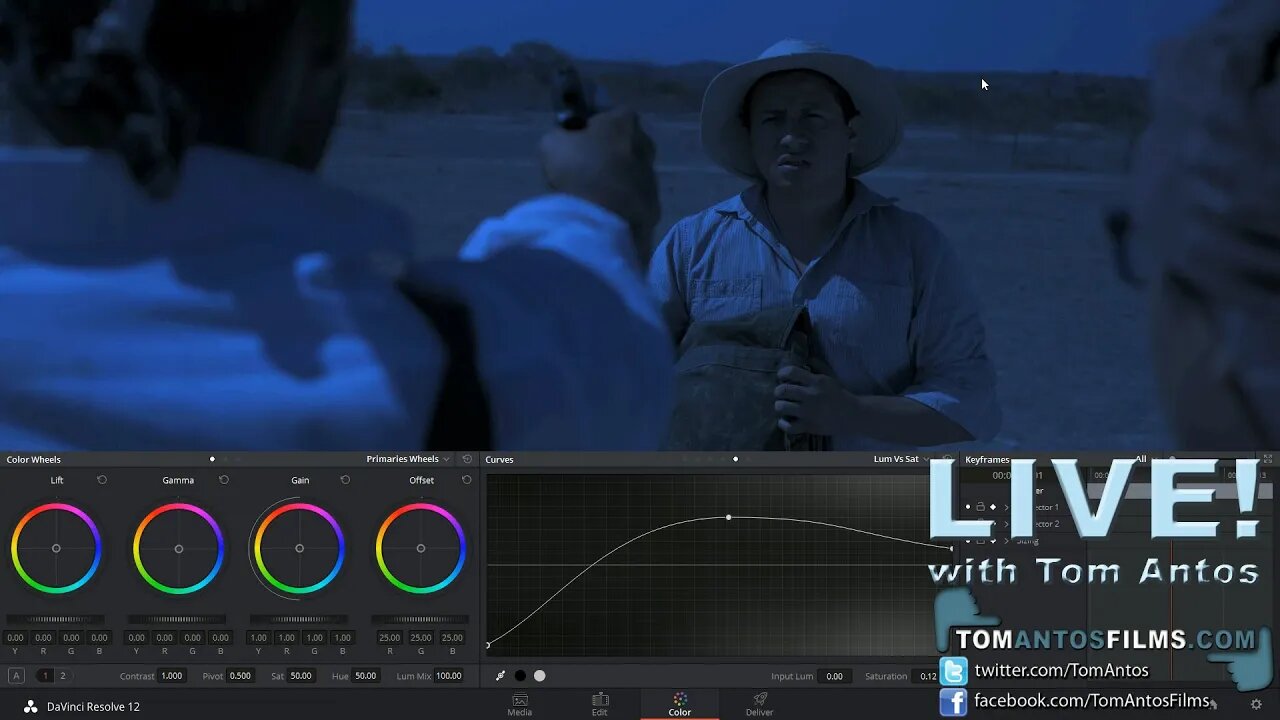Click the Pivot value field 0.500
Screen dimensions: 1280x720
(240, 676)
